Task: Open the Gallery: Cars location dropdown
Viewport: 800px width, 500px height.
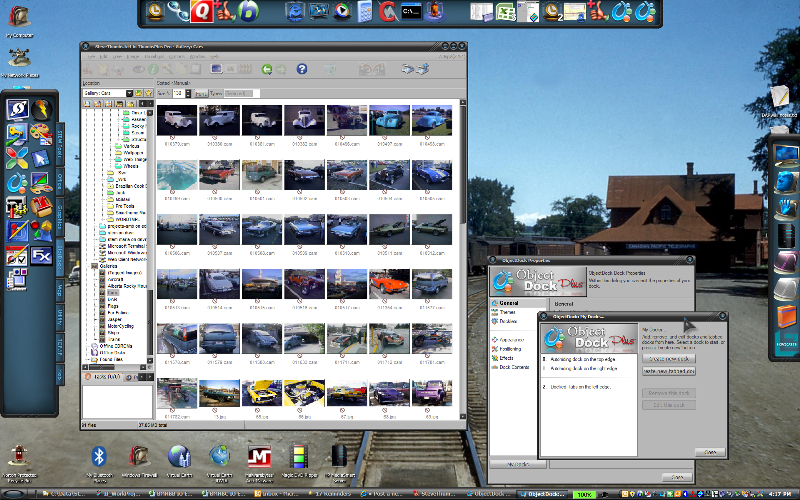Action: tap(131, 93)
